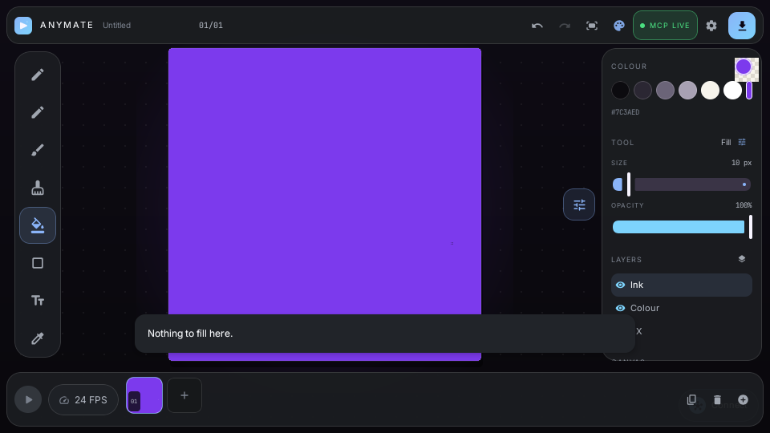Select the Fill bucket tool
This screenshot has height=433, width=770.
[x=37, y=225]
